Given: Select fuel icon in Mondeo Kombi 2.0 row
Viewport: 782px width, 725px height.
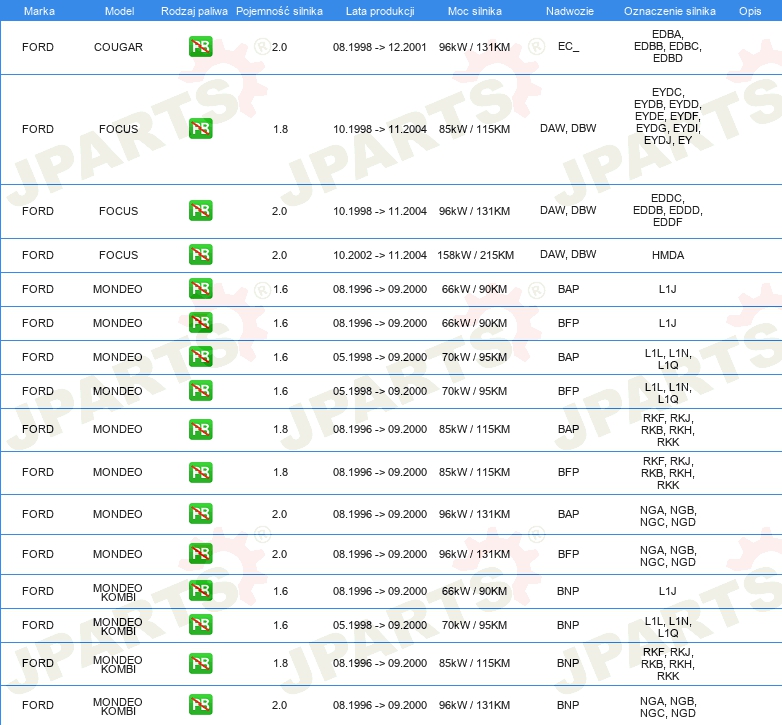Looking at the screenshot, I should (x=200, y=705).
